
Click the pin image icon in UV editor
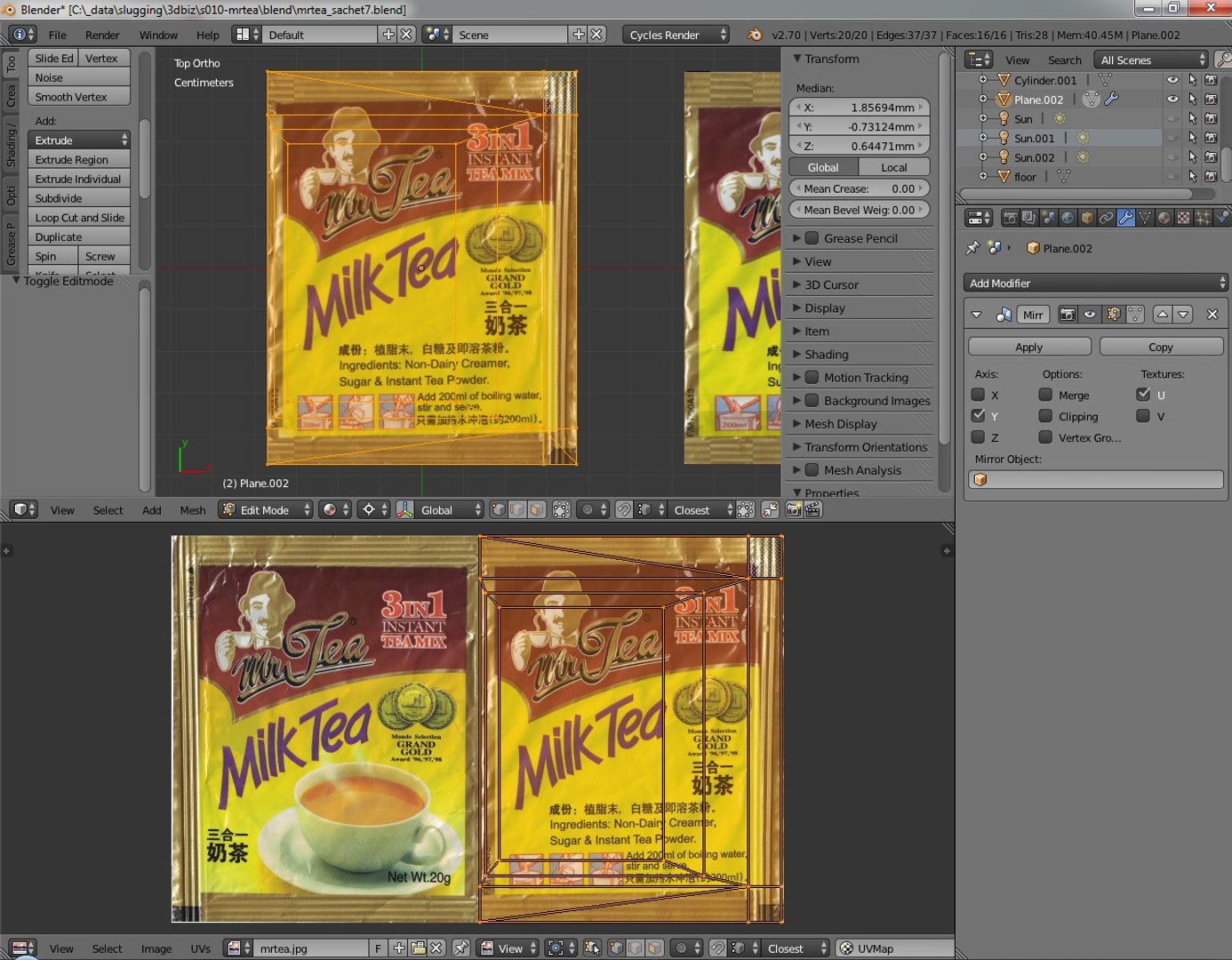(x=461, y=948)
